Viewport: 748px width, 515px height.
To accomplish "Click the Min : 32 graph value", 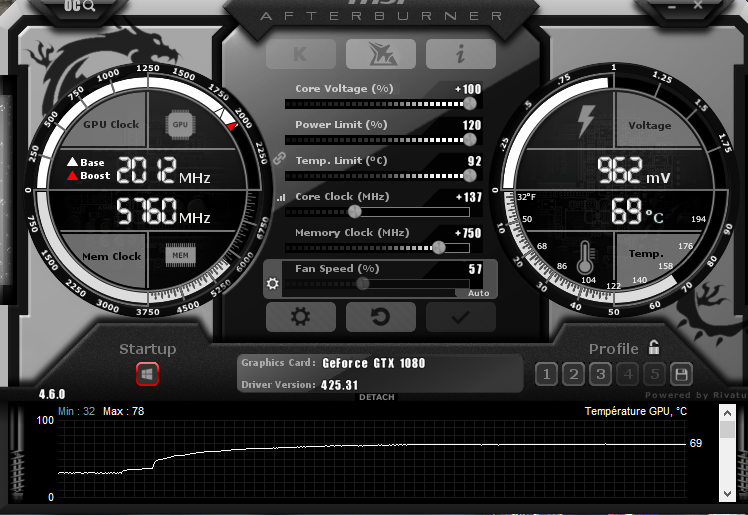I will pyautogui.click(x=76, y=412).
